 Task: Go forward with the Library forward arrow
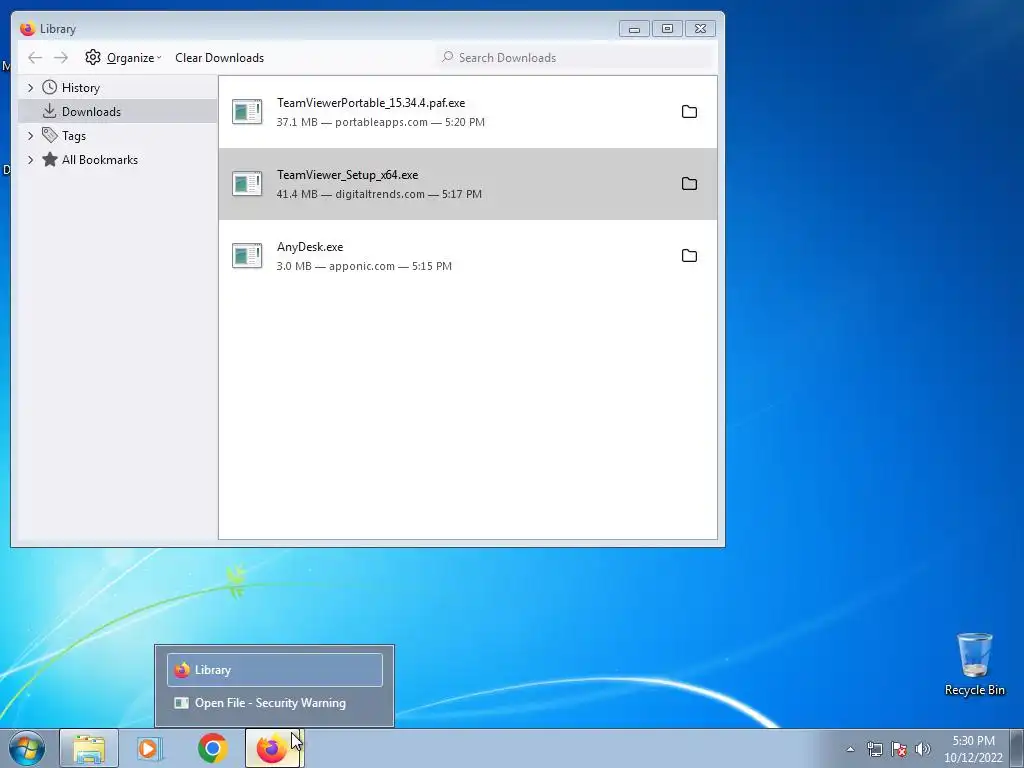point(61,57)
